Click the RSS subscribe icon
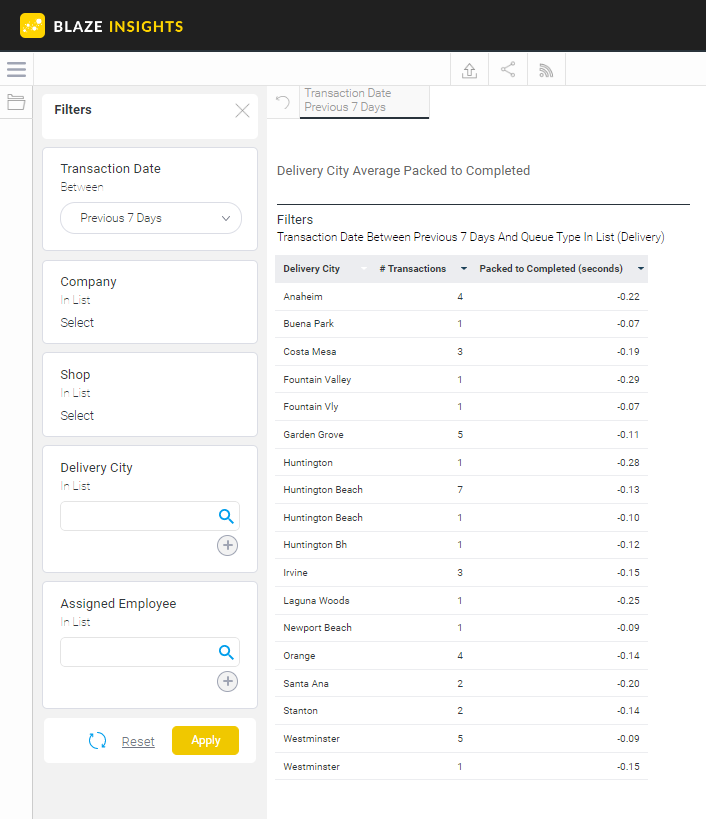This screenshot has height=819, width=706. pyautogui.click(x=546, y=70)
